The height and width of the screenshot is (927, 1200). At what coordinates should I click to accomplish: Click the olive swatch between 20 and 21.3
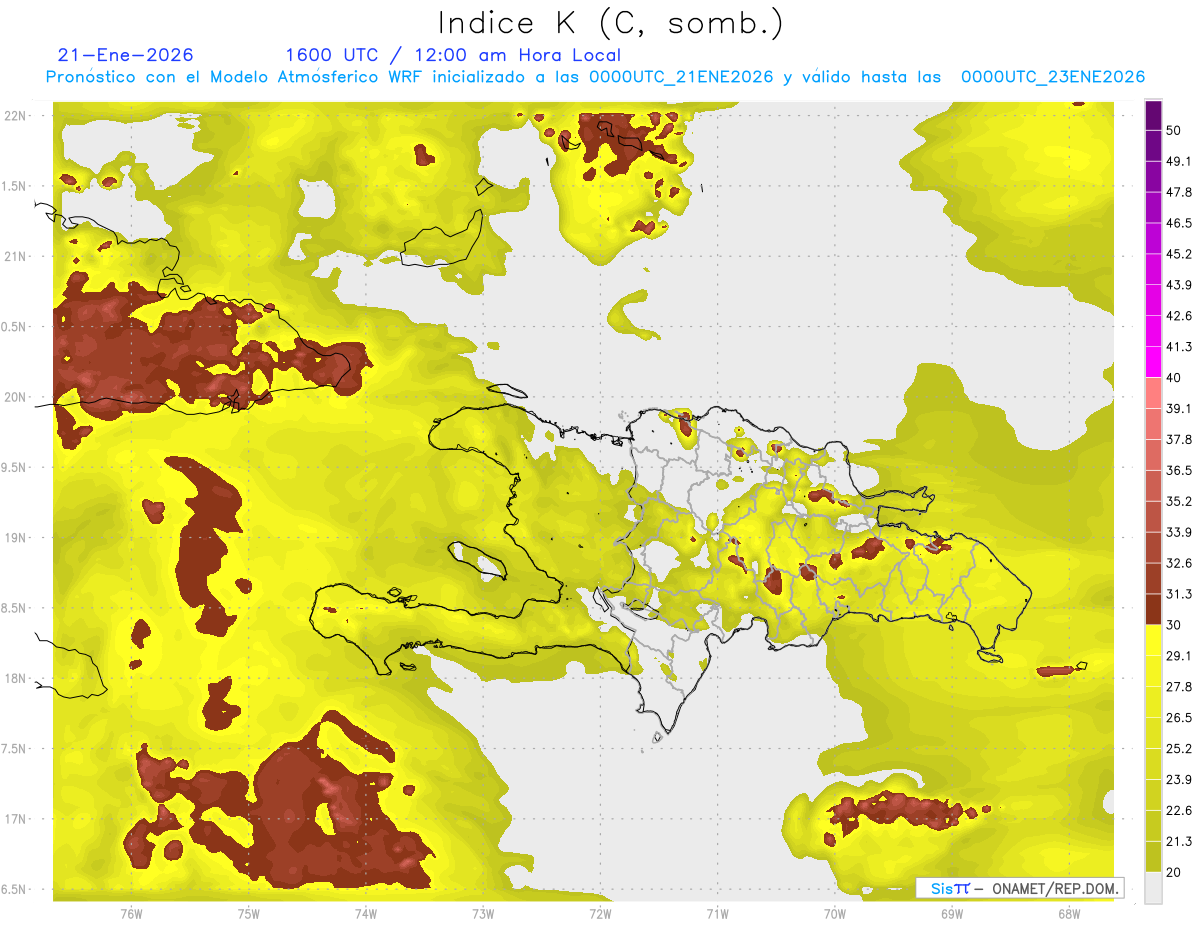tap(1153, 857)
